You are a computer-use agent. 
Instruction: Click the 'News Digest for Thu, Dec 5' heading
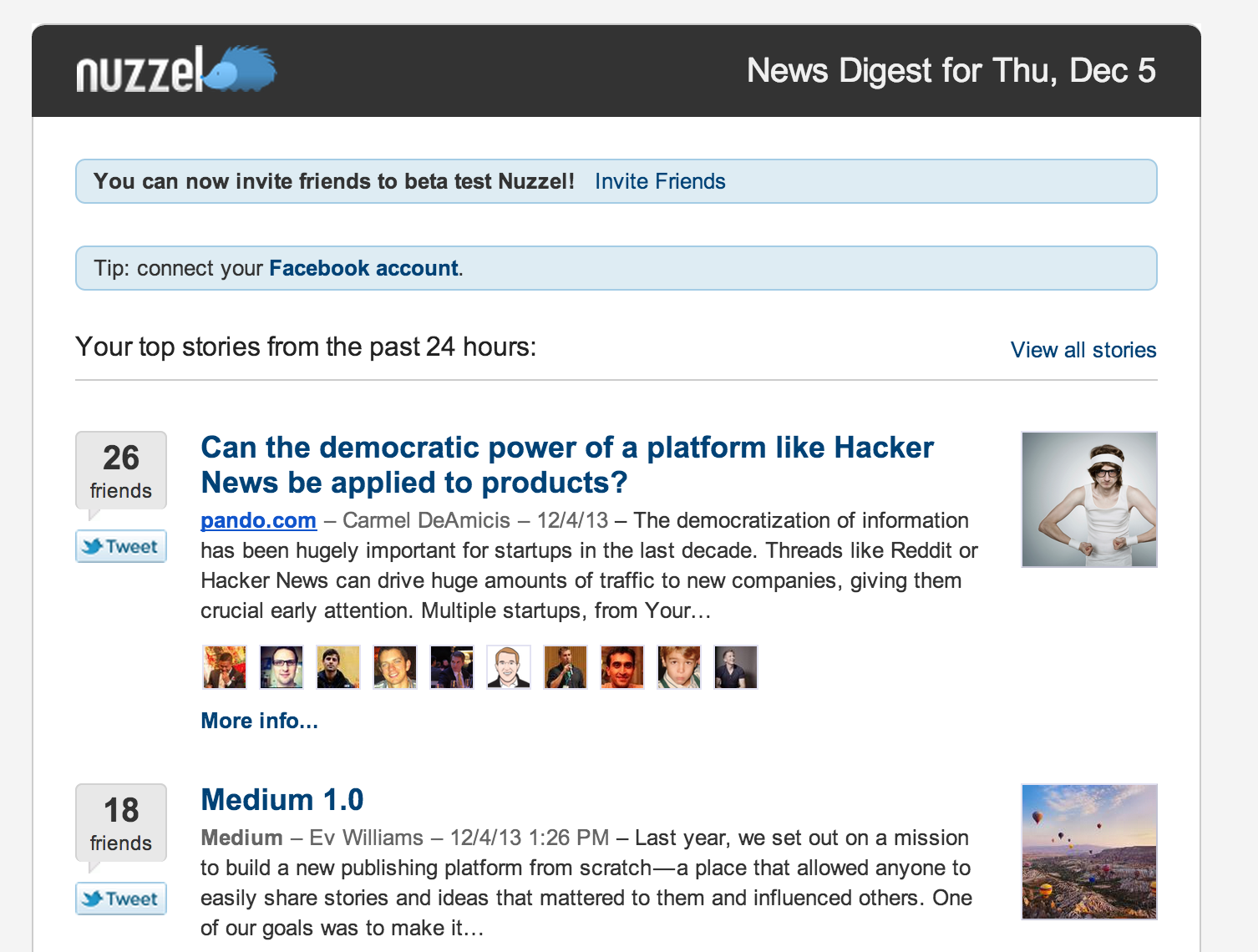(x=951, y=71)
